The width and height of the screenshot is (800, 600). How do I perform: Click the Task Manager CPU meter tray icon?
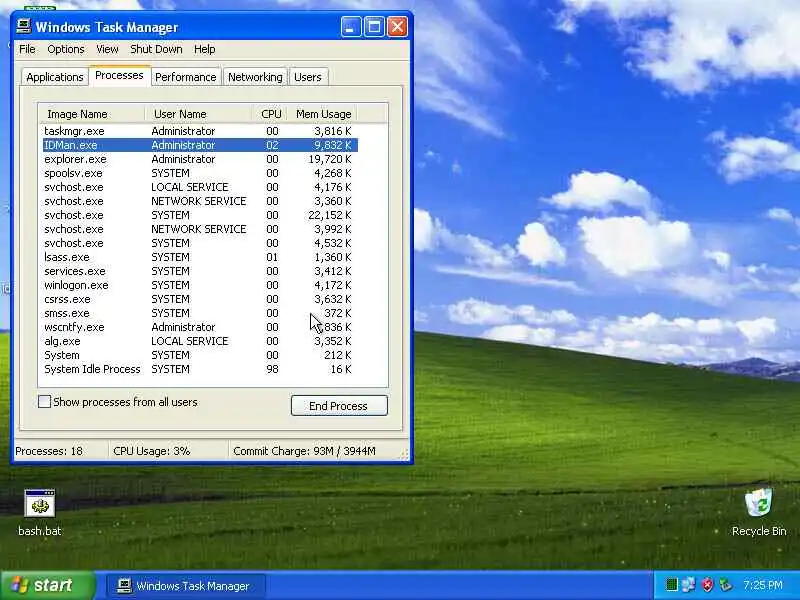(x=672, y=585)
